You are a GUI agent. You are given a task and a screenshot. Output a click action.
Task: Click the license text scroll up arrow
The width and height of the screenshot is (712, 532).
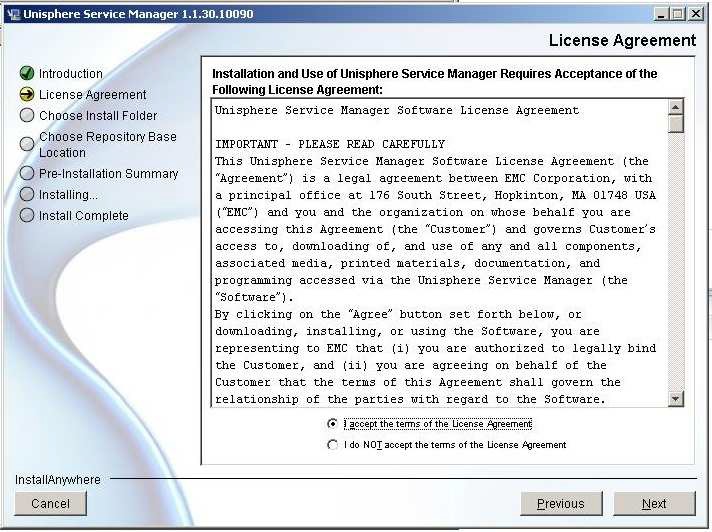[675, 108]
